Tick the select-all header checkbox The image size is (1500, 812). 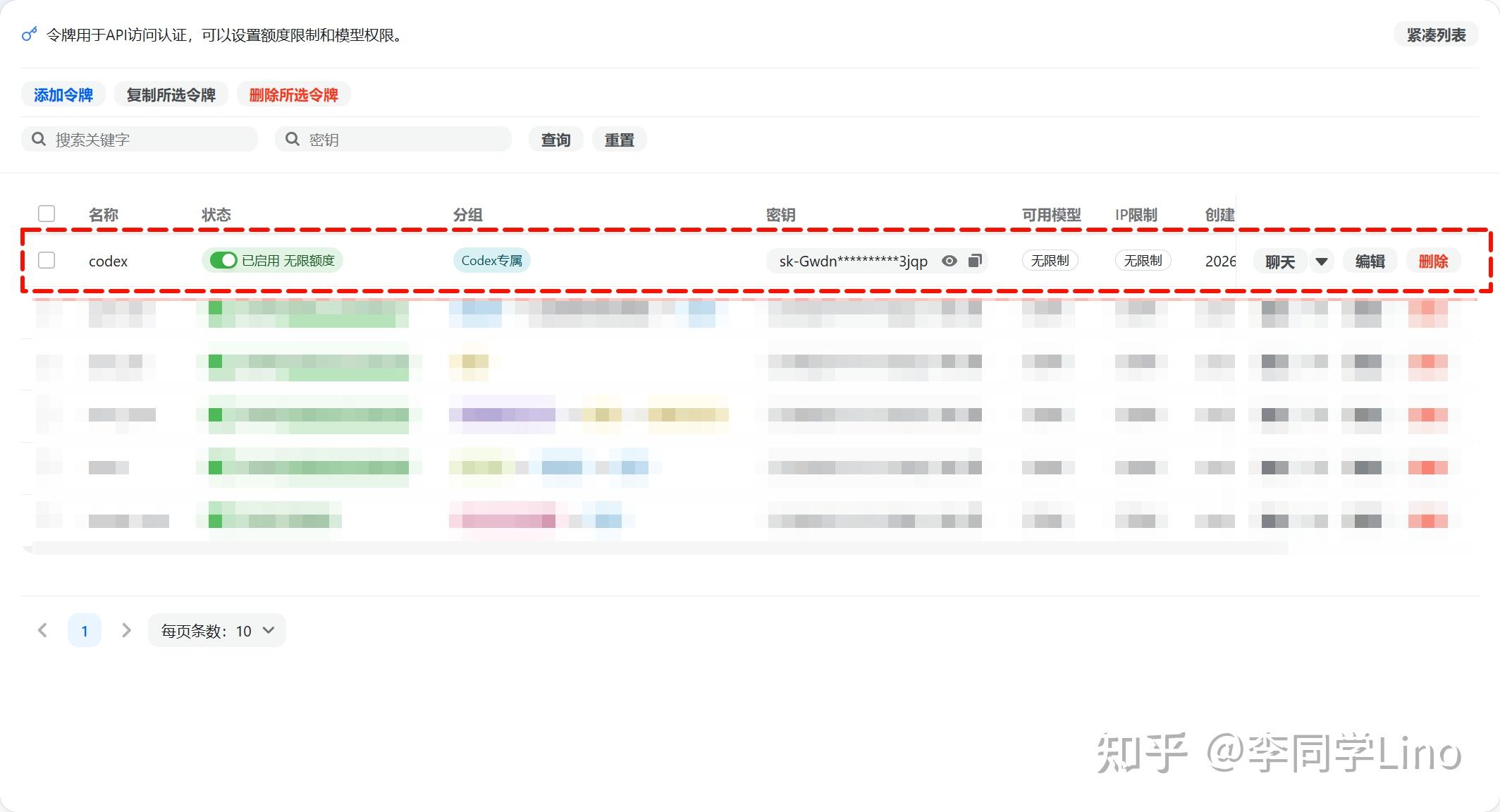tap(47, 214)
